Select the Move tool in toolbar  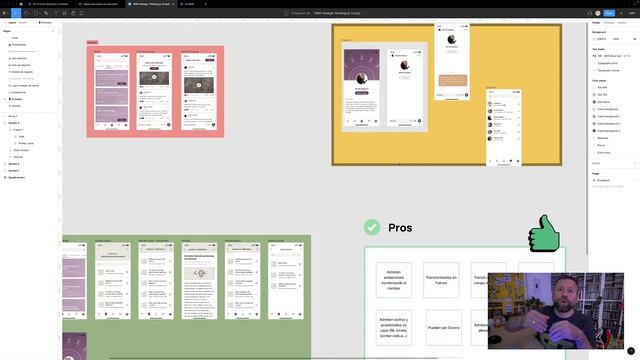point(16,13)
